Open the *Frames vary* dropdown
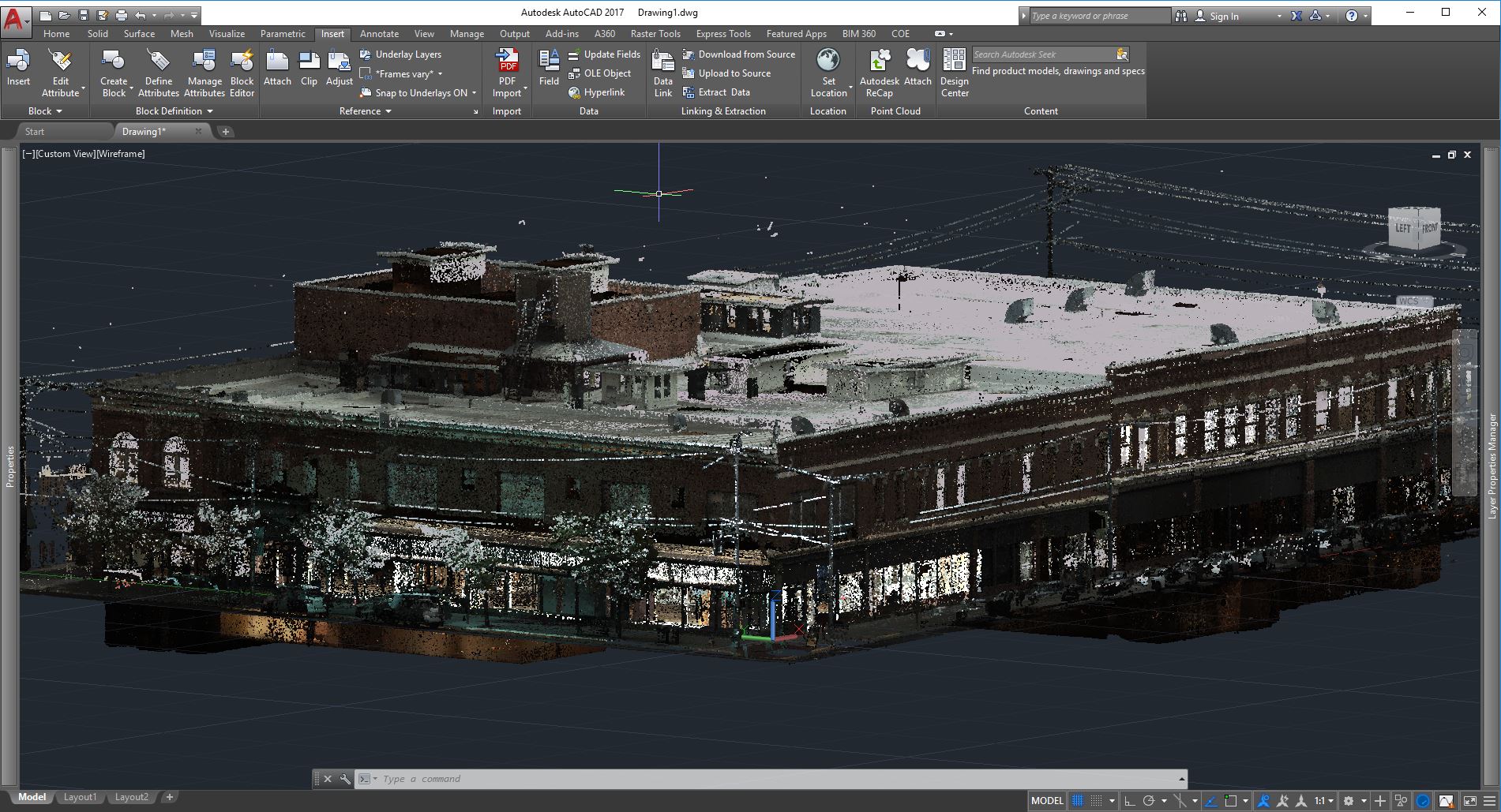The width and height of the screenshot is (1501, 812). (x=401, y=73)
